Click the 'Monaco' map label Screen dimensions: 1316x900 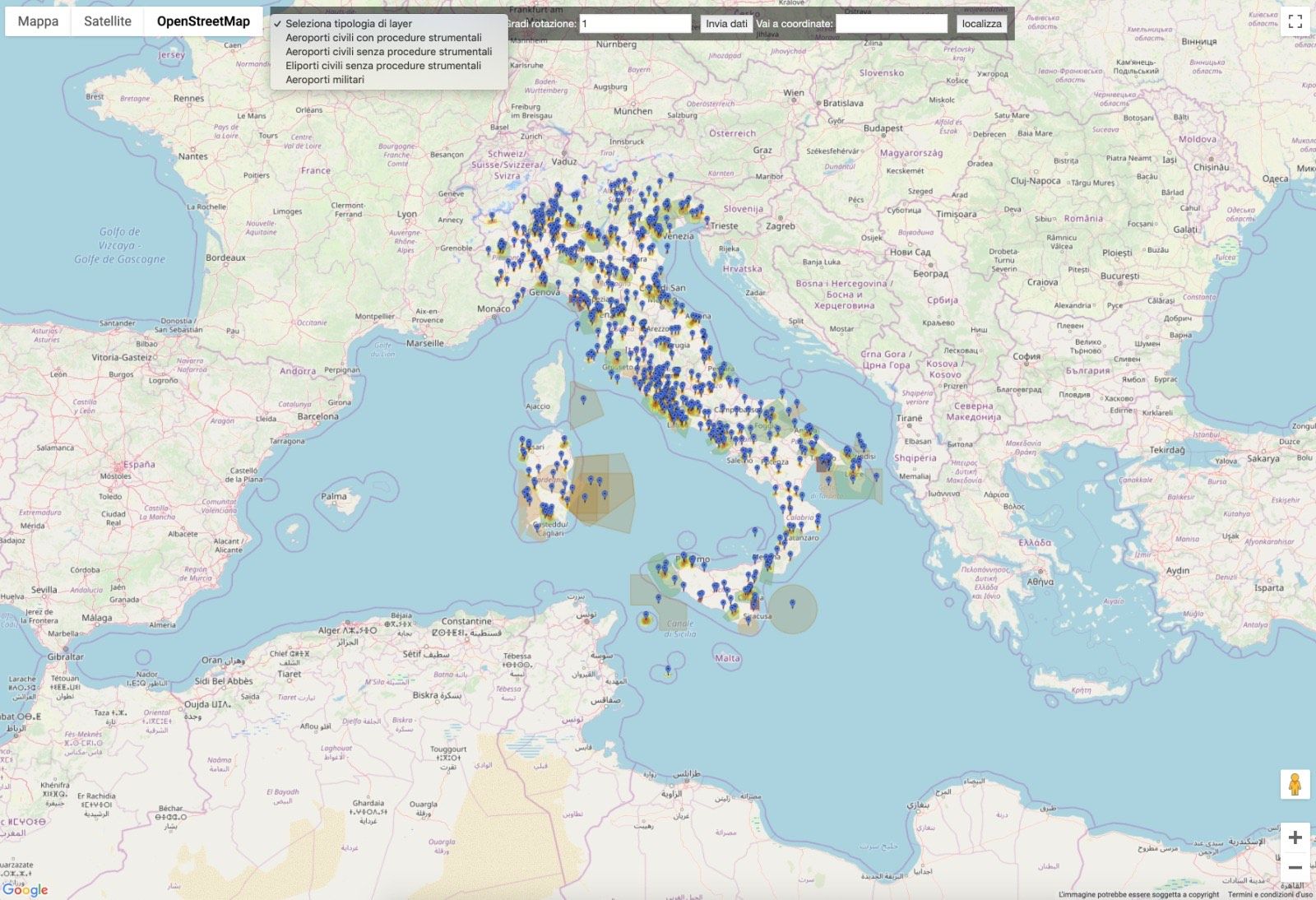pos(493,309)
